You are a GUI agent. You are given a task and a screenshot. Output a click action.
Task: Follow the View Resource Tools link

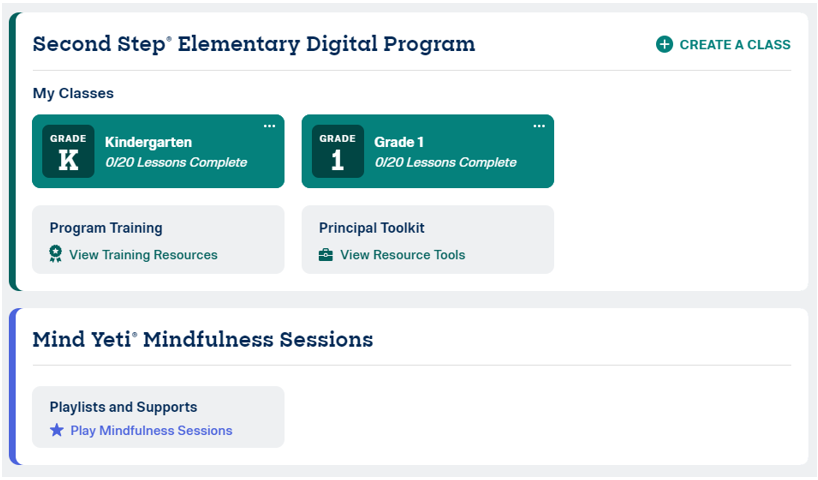point(403,255)
